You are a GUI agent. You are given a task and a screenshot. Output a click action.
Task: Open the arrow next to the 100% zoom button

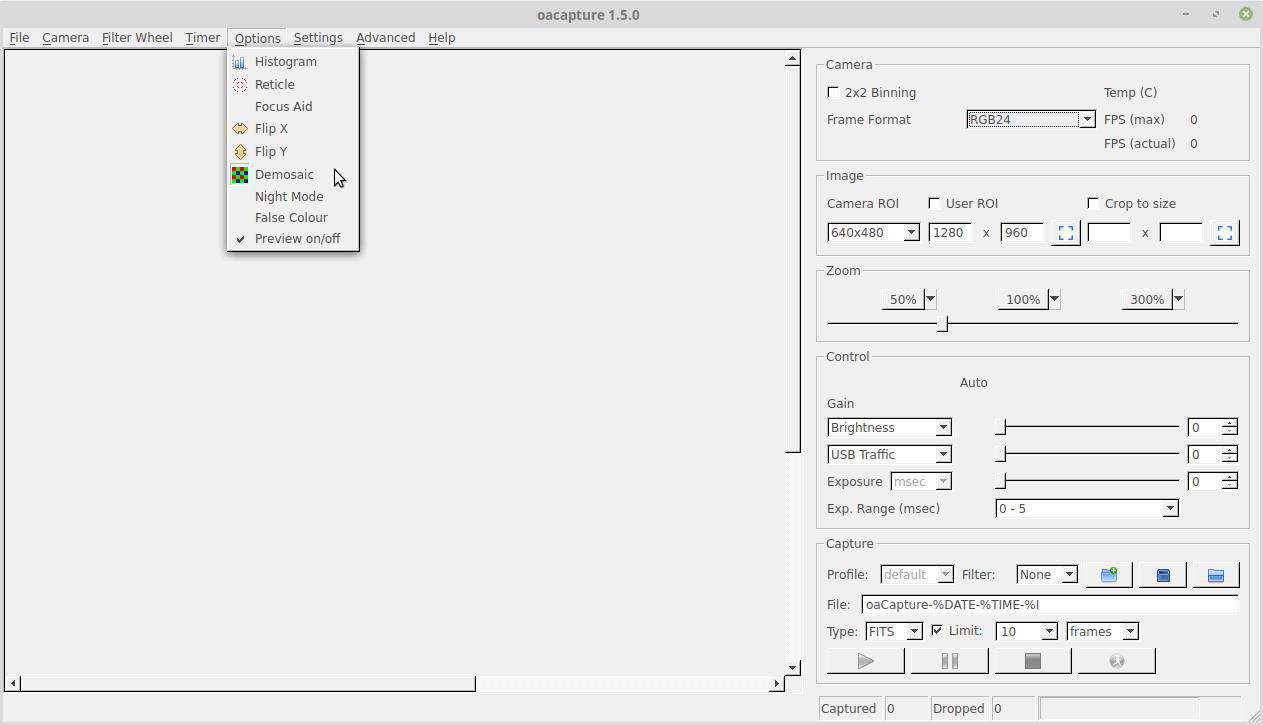[x=1054, y=299]
